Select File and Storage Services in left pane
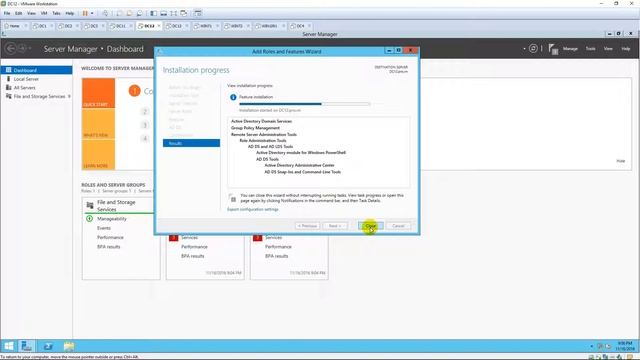Screen dimensions: 640x360 pos(36,96)
